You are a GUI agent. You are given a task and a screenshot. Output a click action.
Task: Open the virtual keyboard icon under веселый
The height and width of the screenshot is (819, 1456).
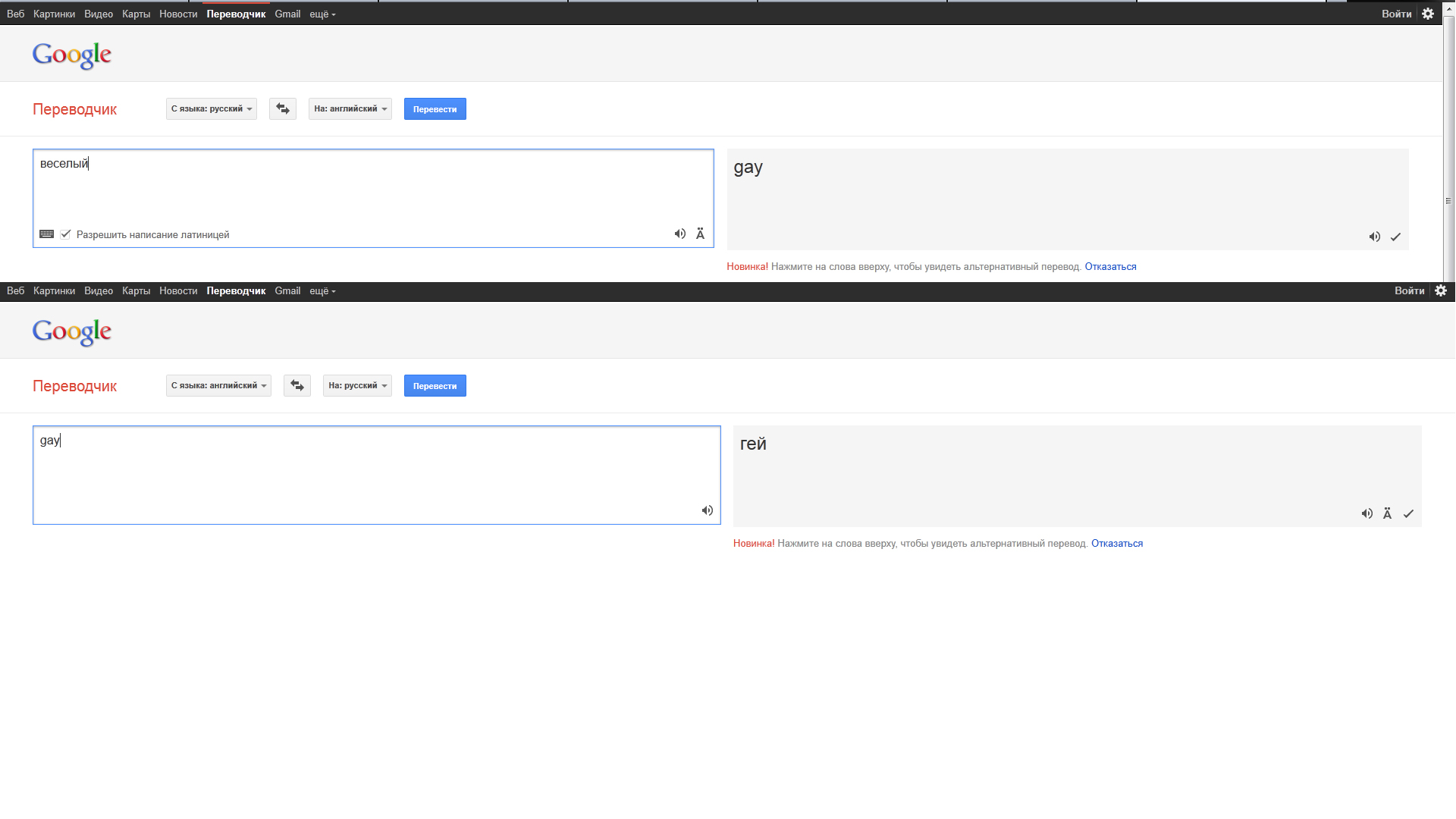tap(46, 234)
